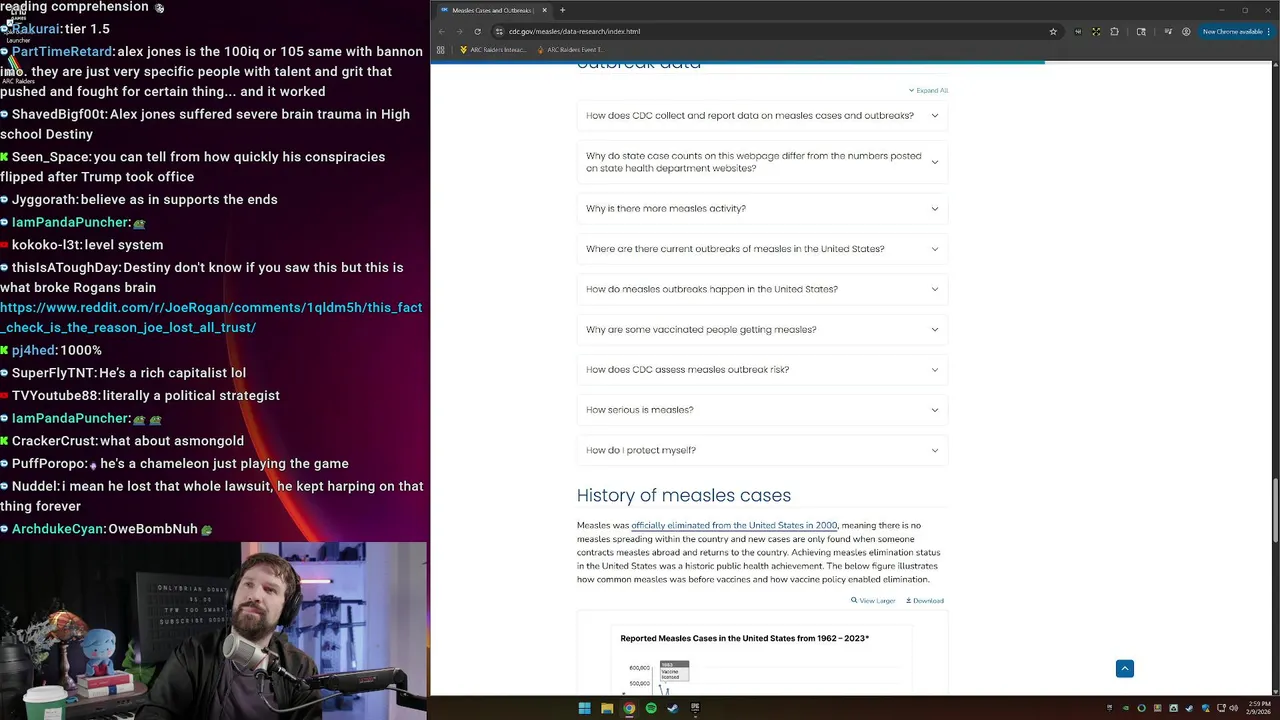Open taskbar clock showing 2:59 PM

(x=1259, y=708)
